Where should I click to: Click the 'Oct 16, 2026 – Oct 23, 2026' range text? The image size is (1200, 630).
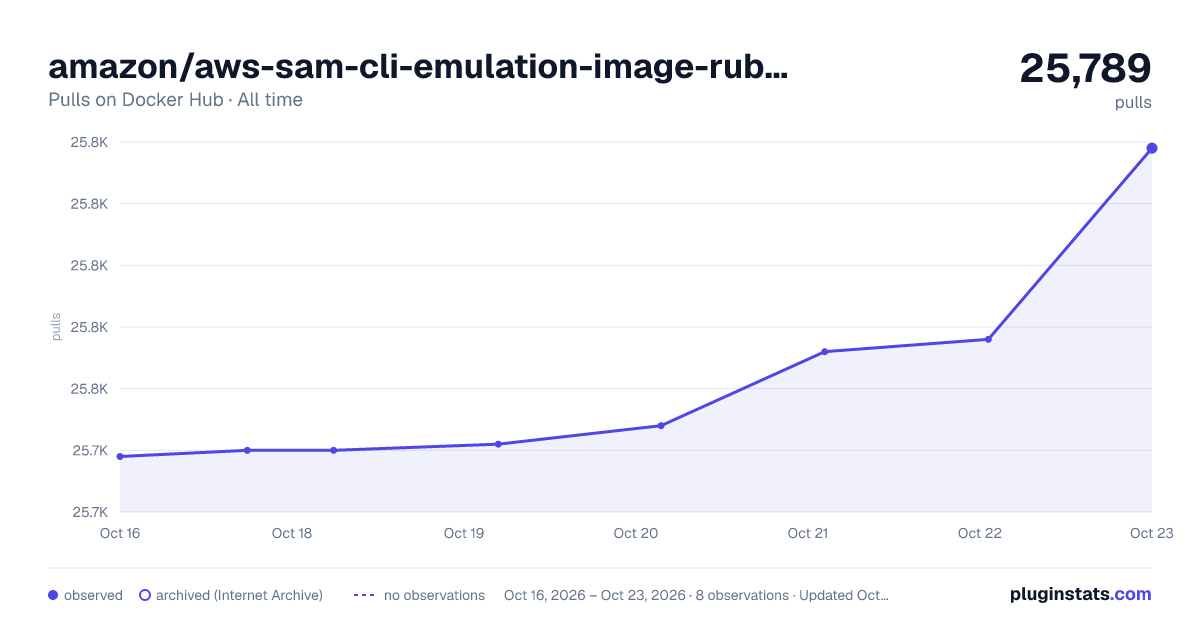point(595,595)
